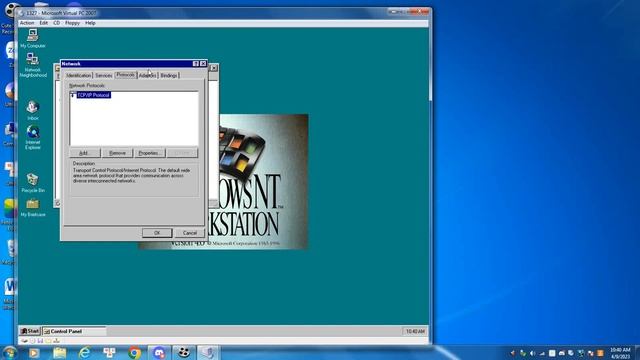
Task: Click the network status icon in Virtual PC
Action: coord(56,340)
